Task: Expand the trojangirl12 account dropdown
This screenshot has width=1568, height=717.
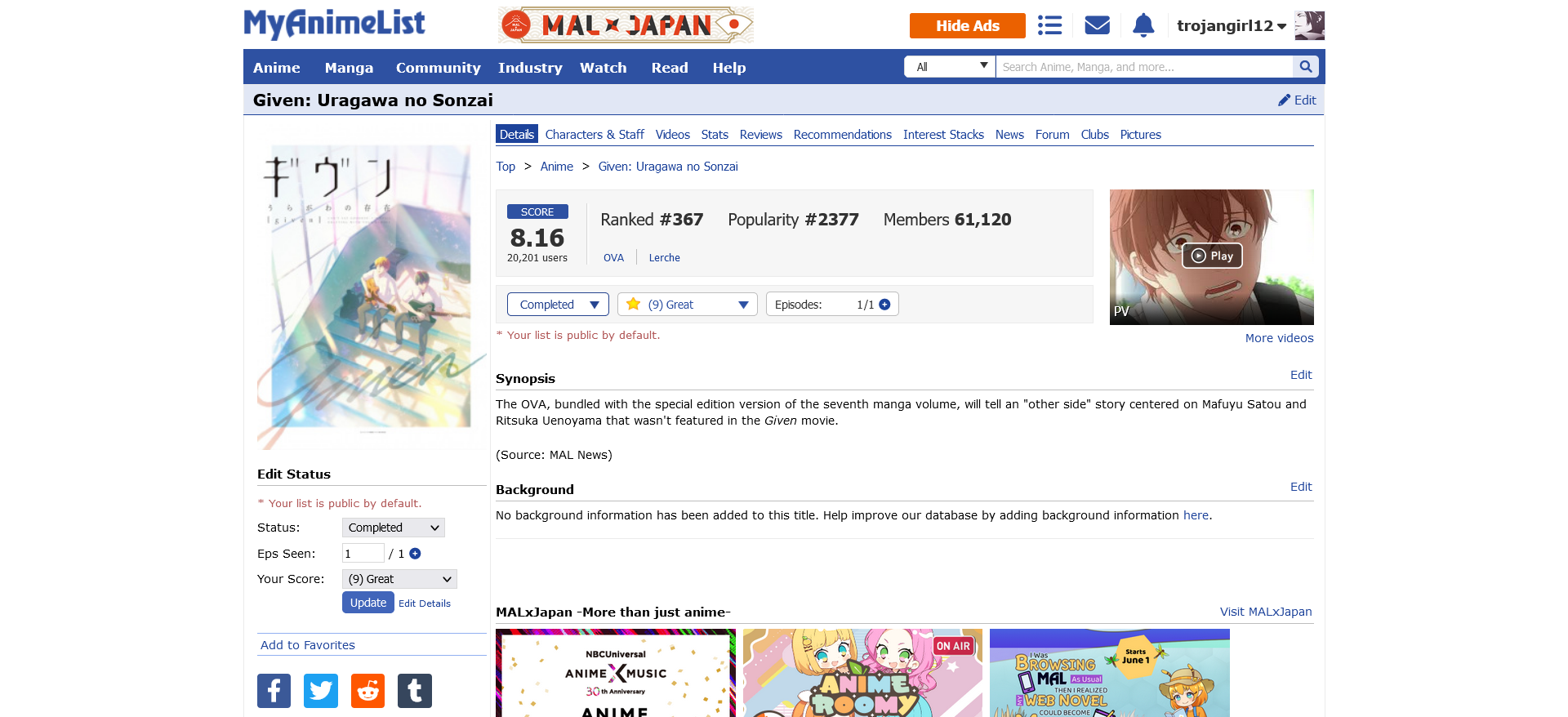Action: [1232, 26]
